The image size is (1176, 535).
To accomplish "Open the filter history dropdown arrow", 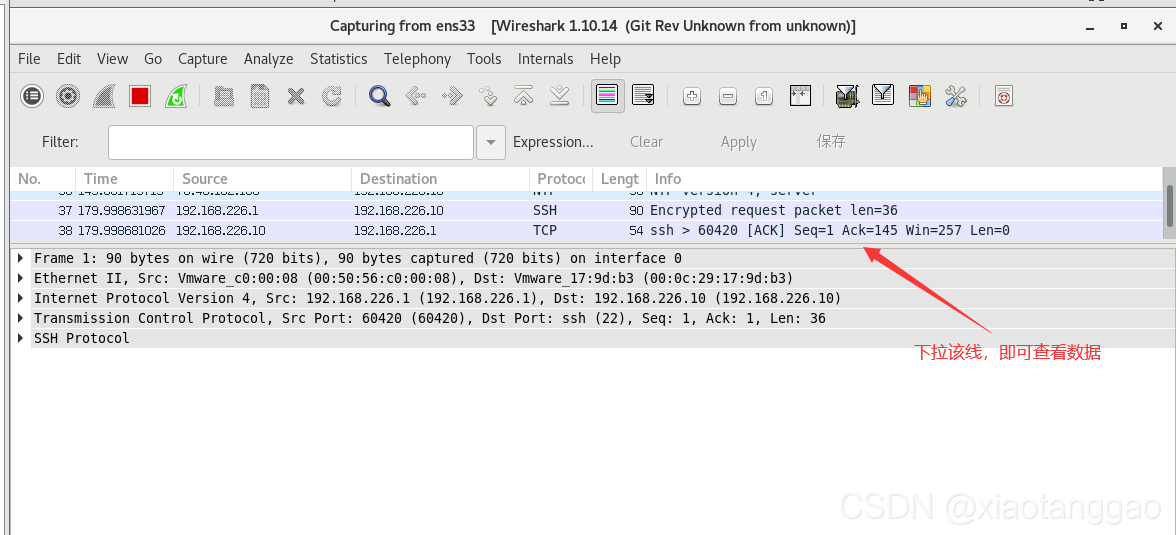I will point(490,142).
